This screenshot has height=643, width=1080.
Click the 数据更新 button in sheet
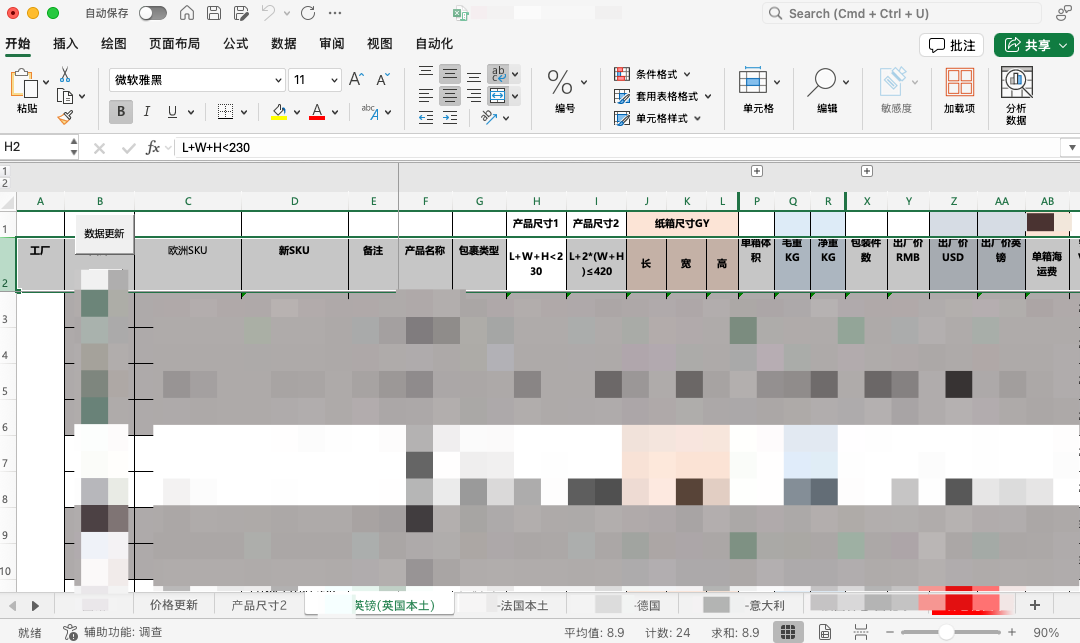pyautogui.click(x=104, y=233)
